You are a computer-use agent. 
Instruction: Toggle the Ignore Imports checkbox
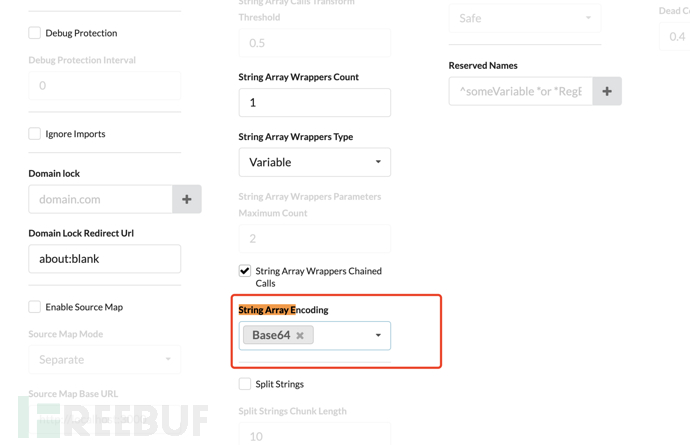(x=35, y=133)
